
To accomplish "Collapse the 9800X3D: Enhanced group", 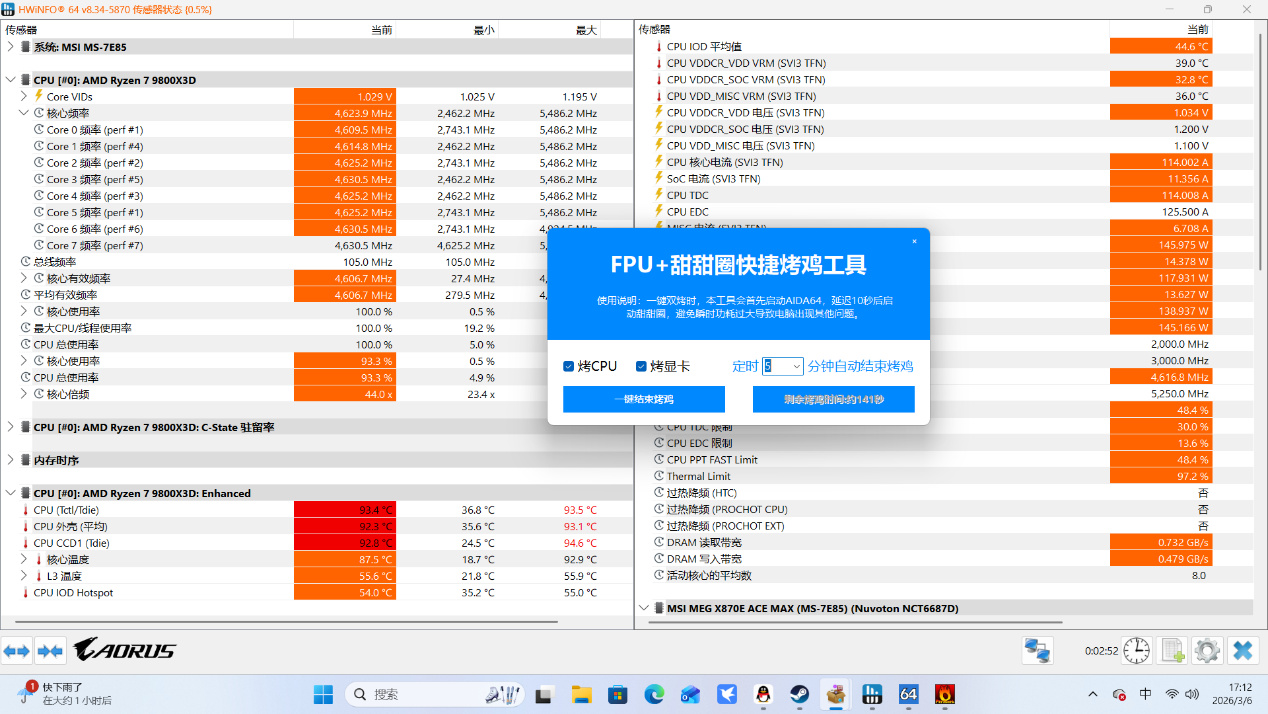I will [x=11, y=493].
